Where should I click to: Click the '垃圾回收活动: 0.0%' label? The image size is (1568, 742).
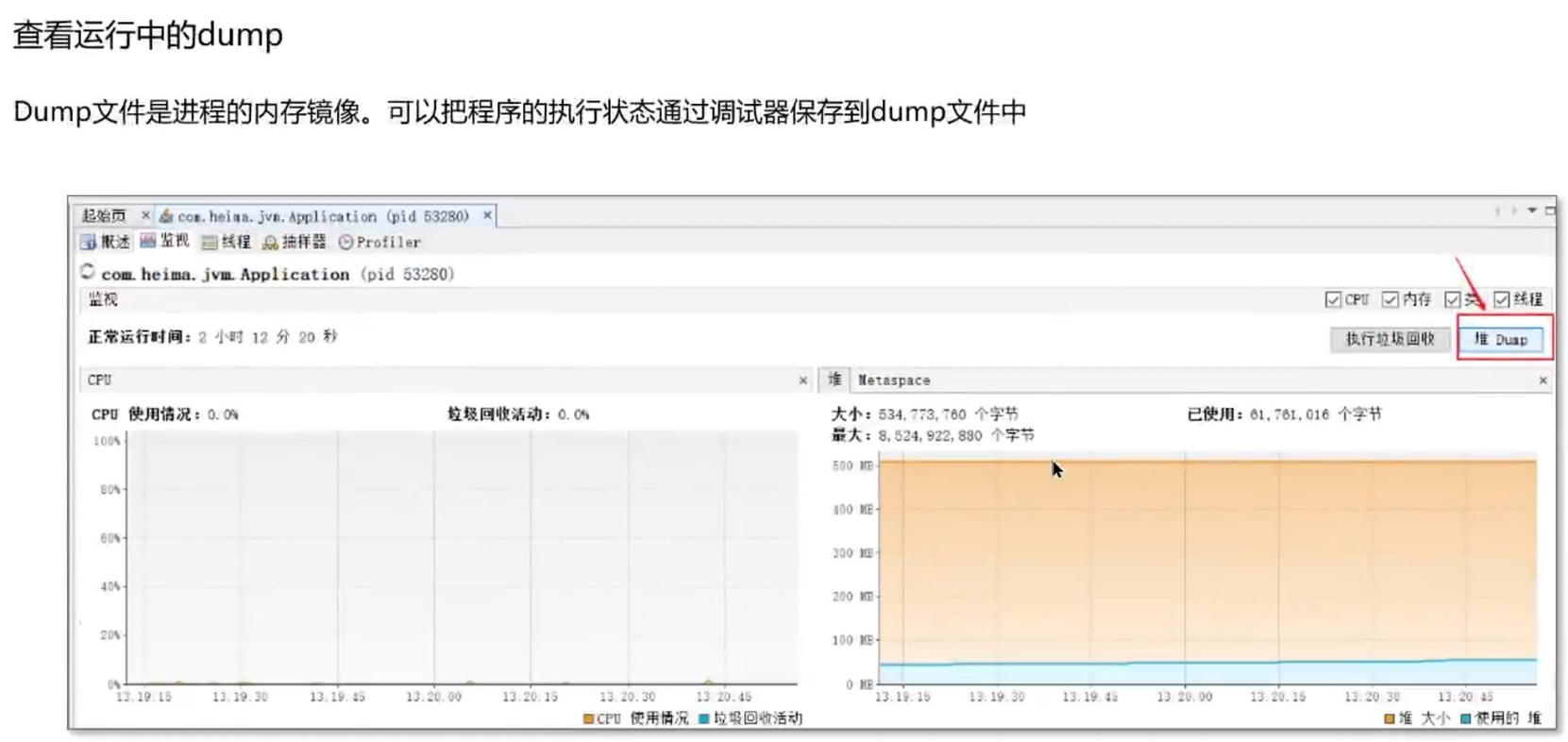coord(518,414)
